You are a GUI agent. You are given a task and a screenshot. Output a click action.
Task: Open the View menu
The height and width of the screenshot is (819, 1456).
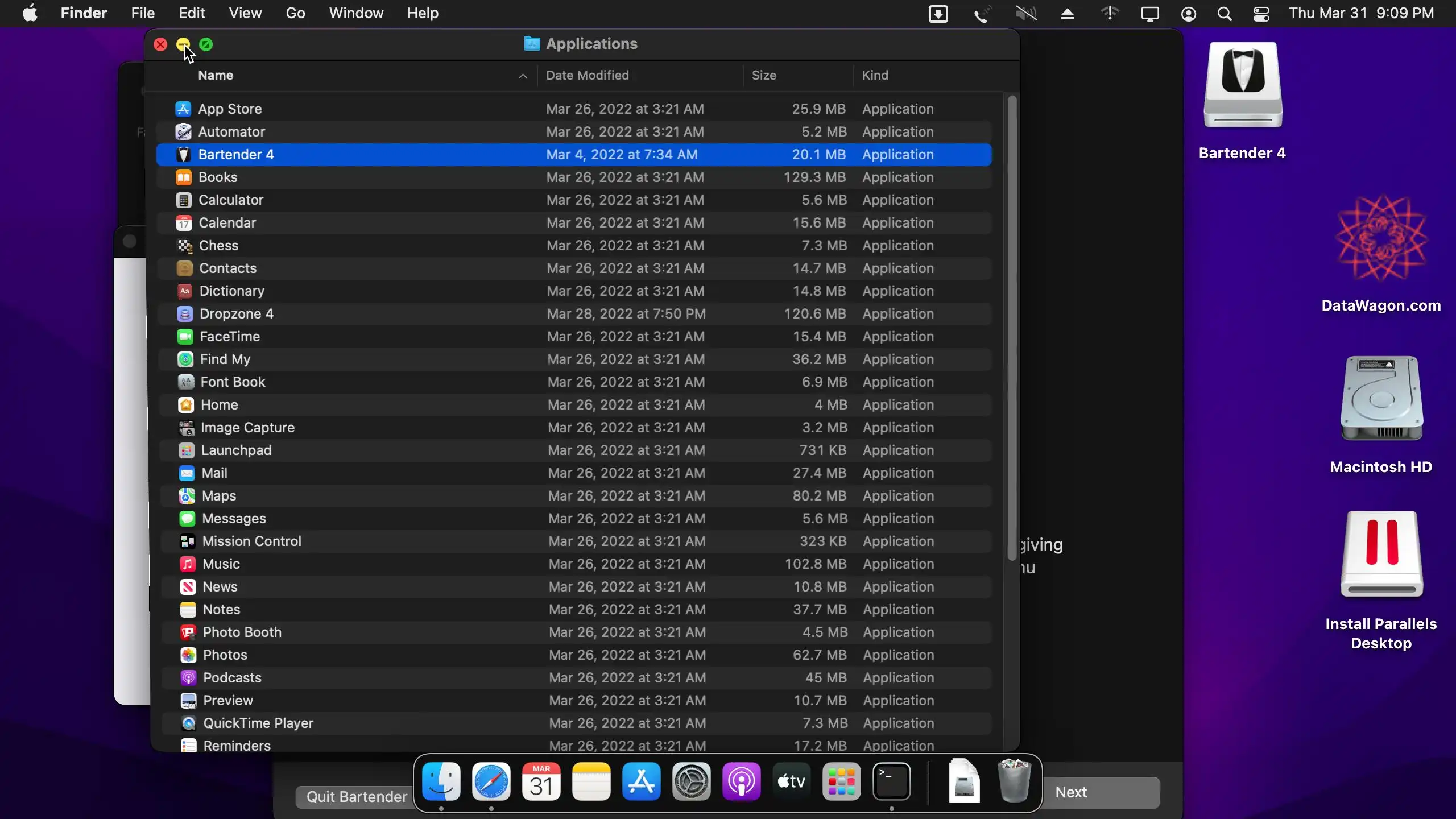pyautogui.click(x=245, y=14)
